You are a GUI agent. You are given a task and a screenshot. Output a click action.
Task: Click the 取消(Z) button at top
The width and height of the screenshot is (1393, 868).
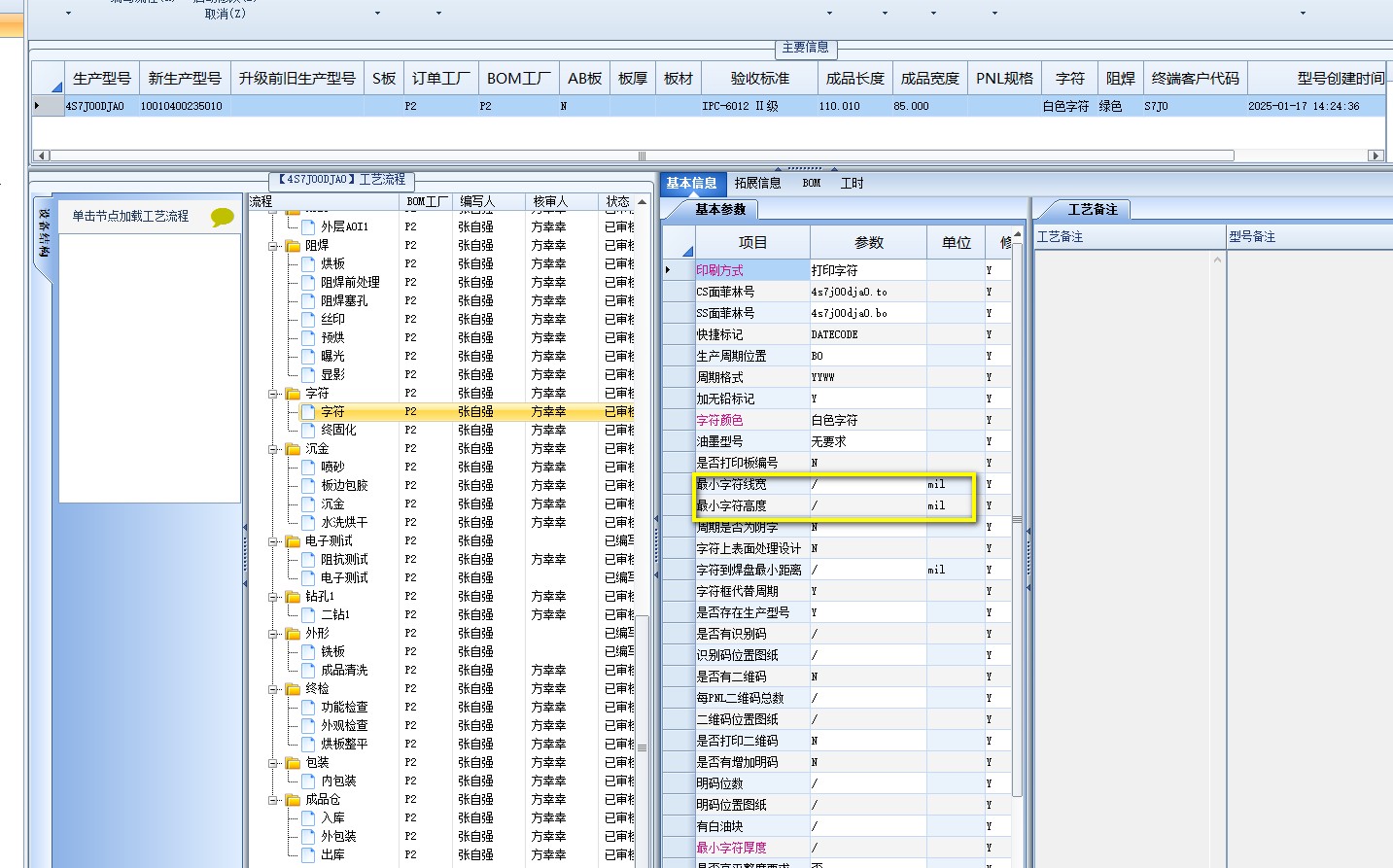pos(225,14)
